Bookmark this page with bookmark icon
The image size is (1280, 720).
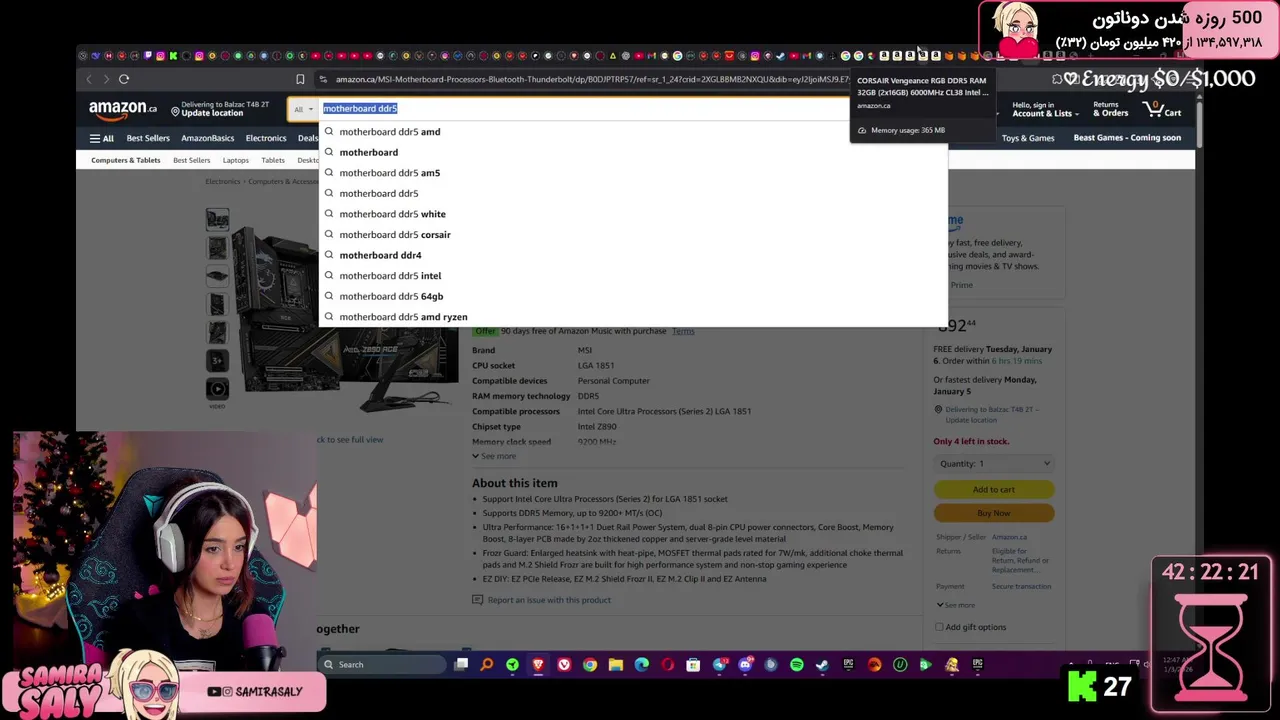click(300, 79)
